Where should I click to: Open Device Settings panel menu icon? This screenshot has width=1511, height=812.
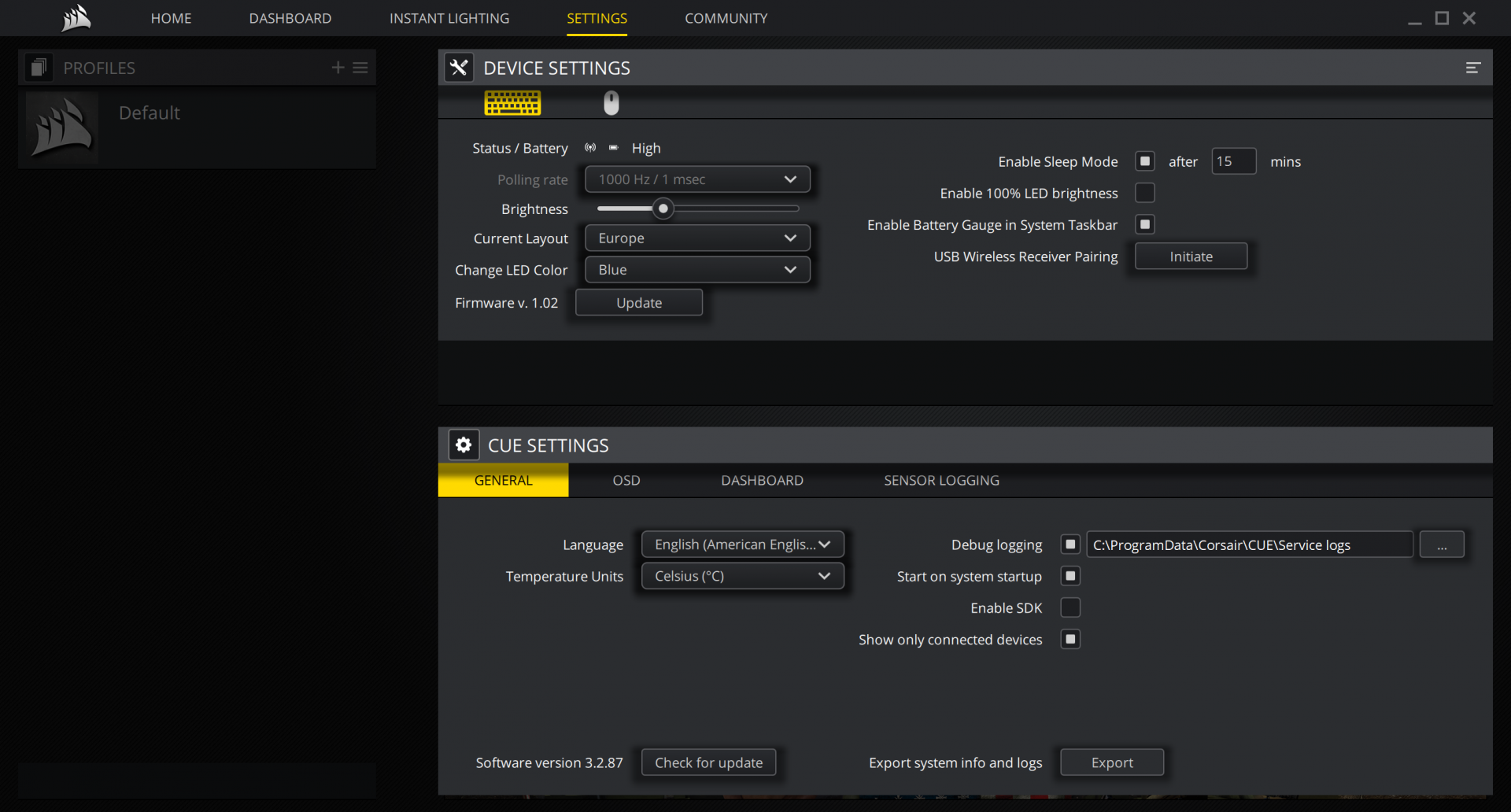point(1472,68)
